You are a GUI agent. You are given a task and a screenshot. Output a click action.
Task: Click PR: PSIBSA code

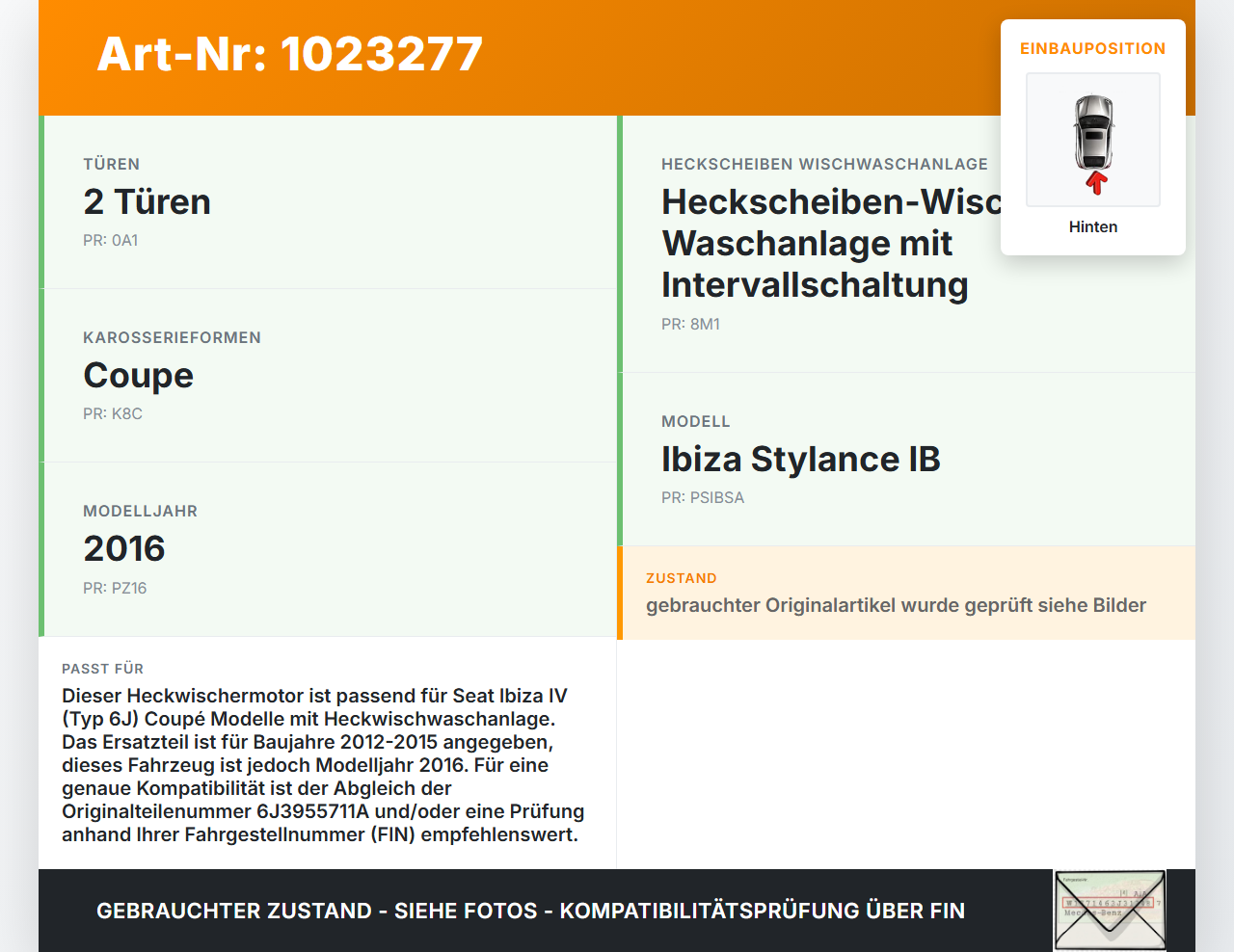point(703,497)
